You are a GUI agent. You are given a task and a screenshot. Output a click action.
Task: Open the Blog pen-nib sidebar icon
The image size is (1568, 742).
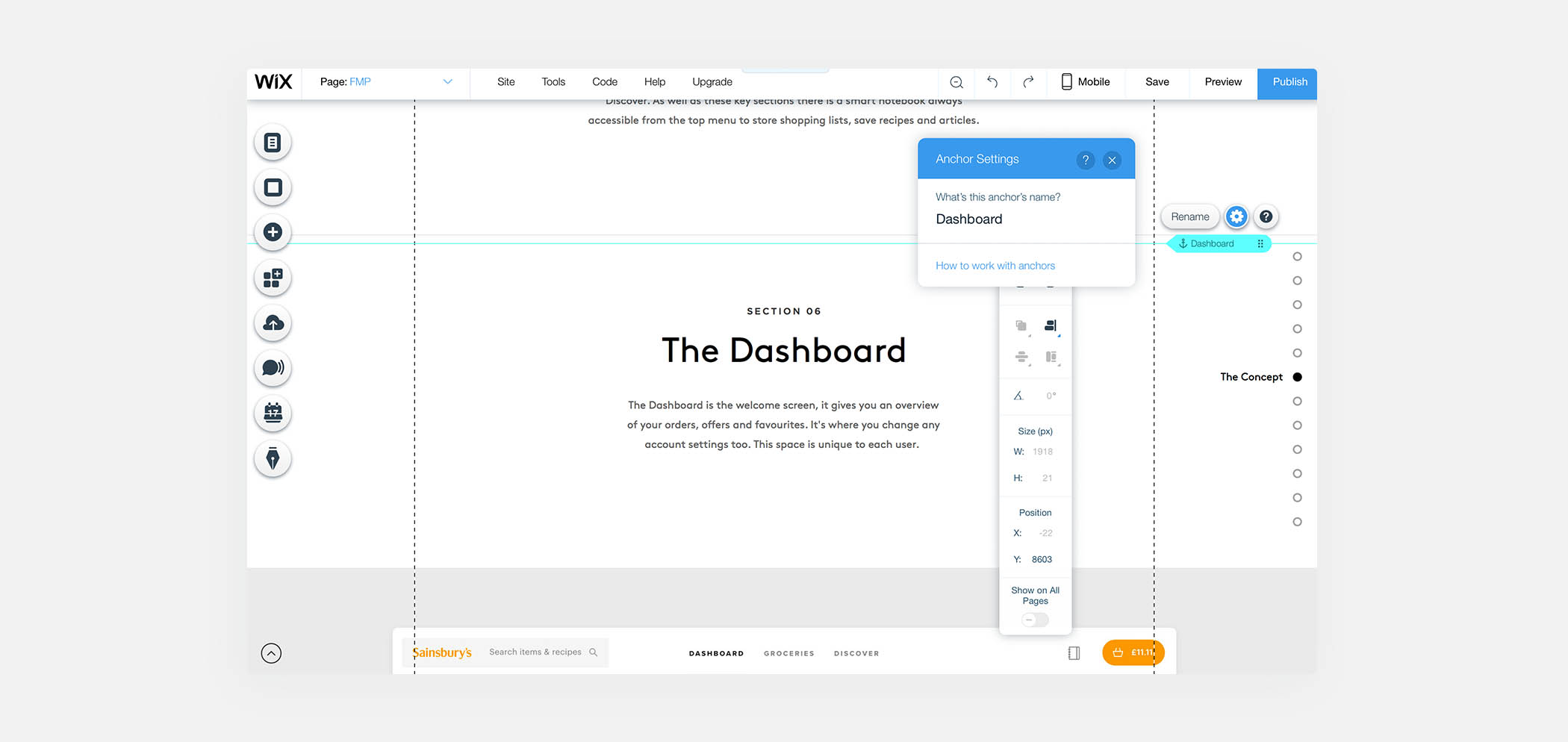(x=273, y=458)
